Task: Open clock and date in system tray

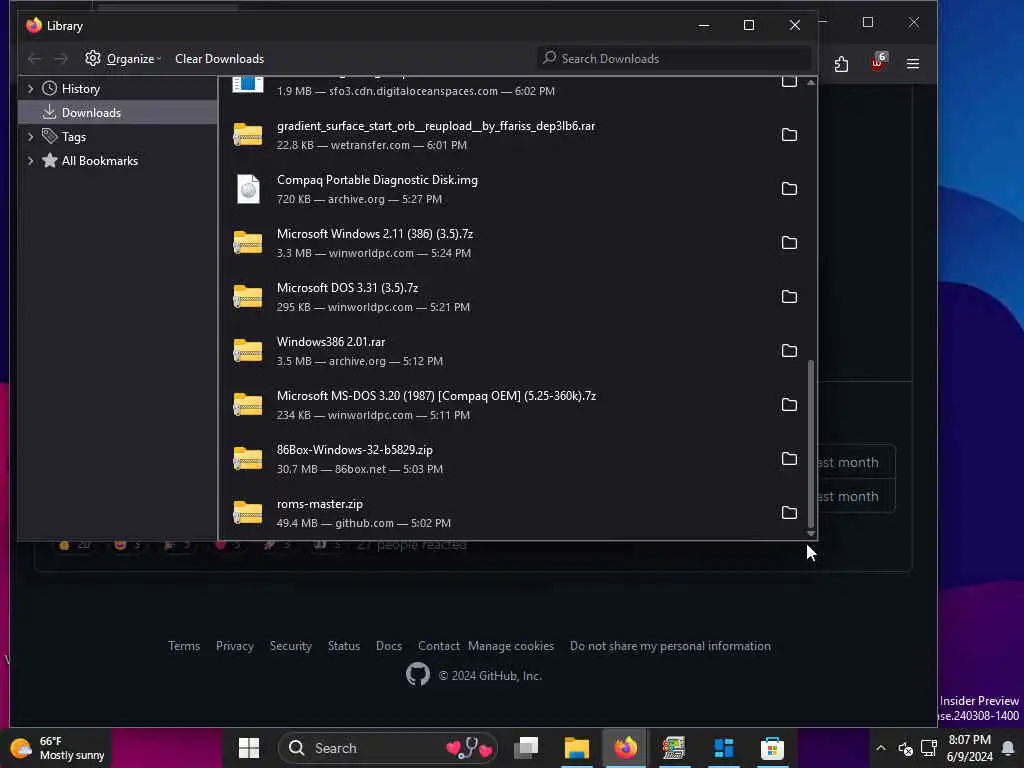Action: click(969, 748)
